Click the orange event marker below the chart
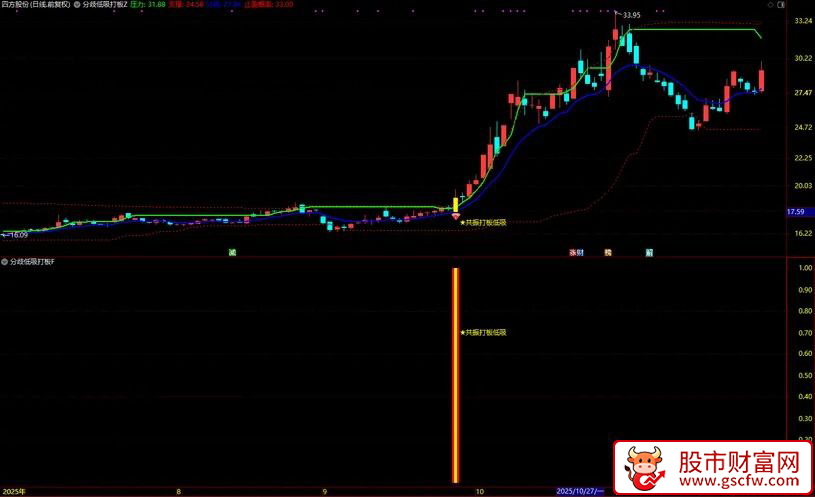This screenshot has height=497, width=815. click(608, 253)
